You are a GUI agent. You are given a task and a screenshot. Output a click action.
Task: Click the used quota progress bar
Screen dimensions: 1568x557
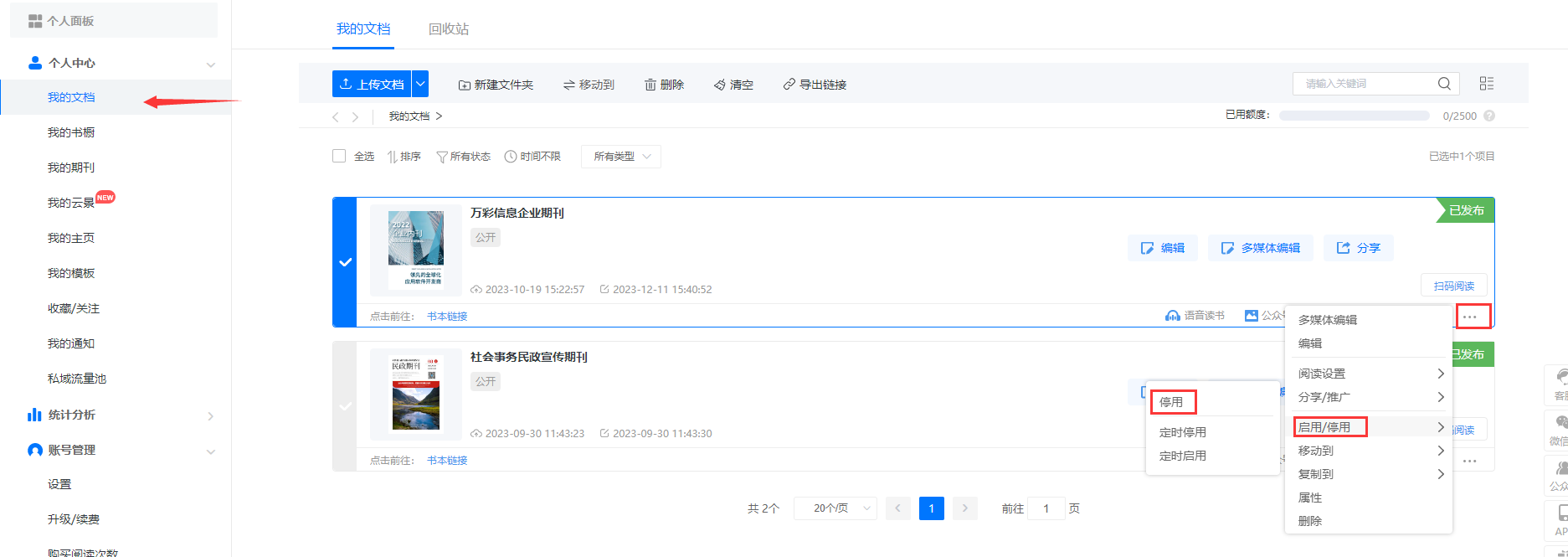1354,116
